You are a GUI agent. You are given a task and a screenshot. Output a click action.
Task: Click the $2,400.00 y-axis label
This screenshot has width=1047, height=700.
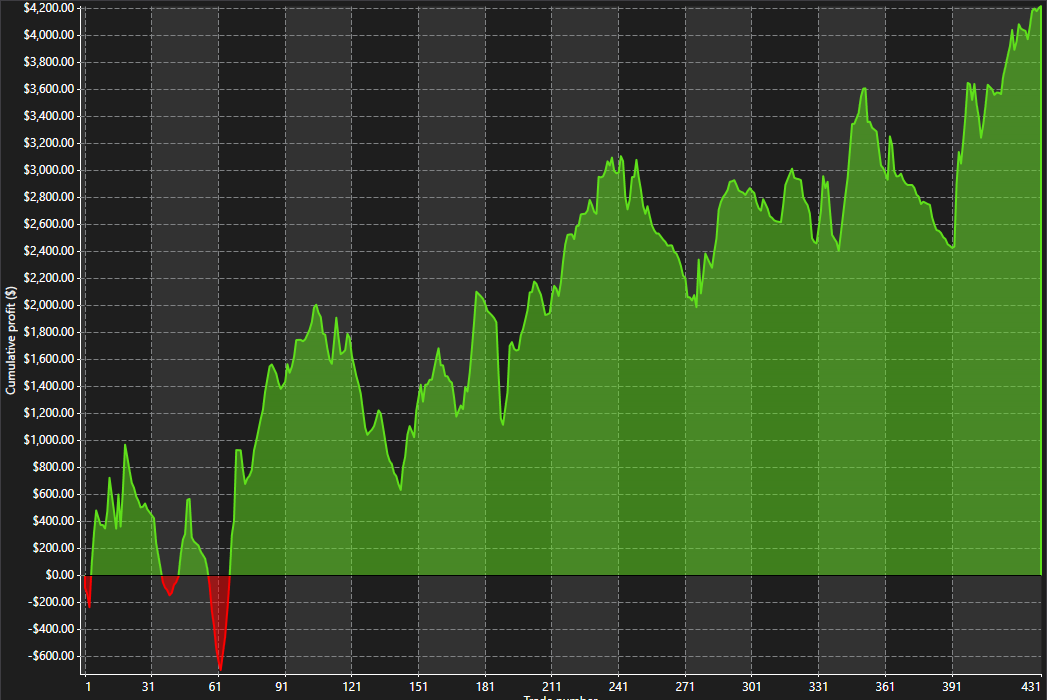(49, 251)
